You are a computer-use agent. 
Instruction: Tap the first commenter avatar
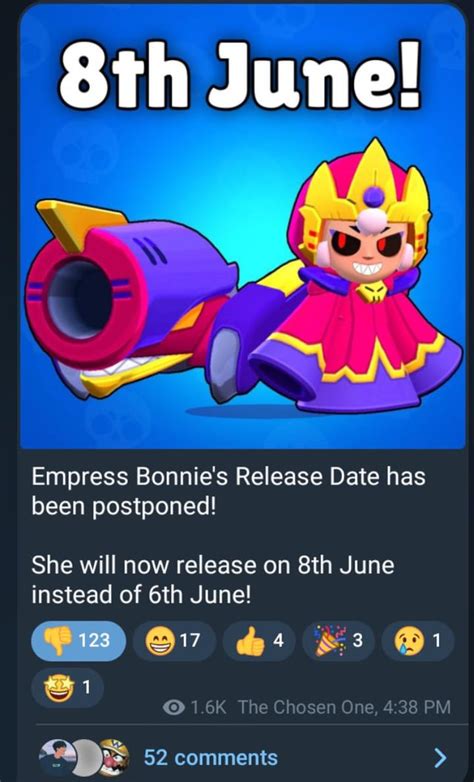pos(57,757)
